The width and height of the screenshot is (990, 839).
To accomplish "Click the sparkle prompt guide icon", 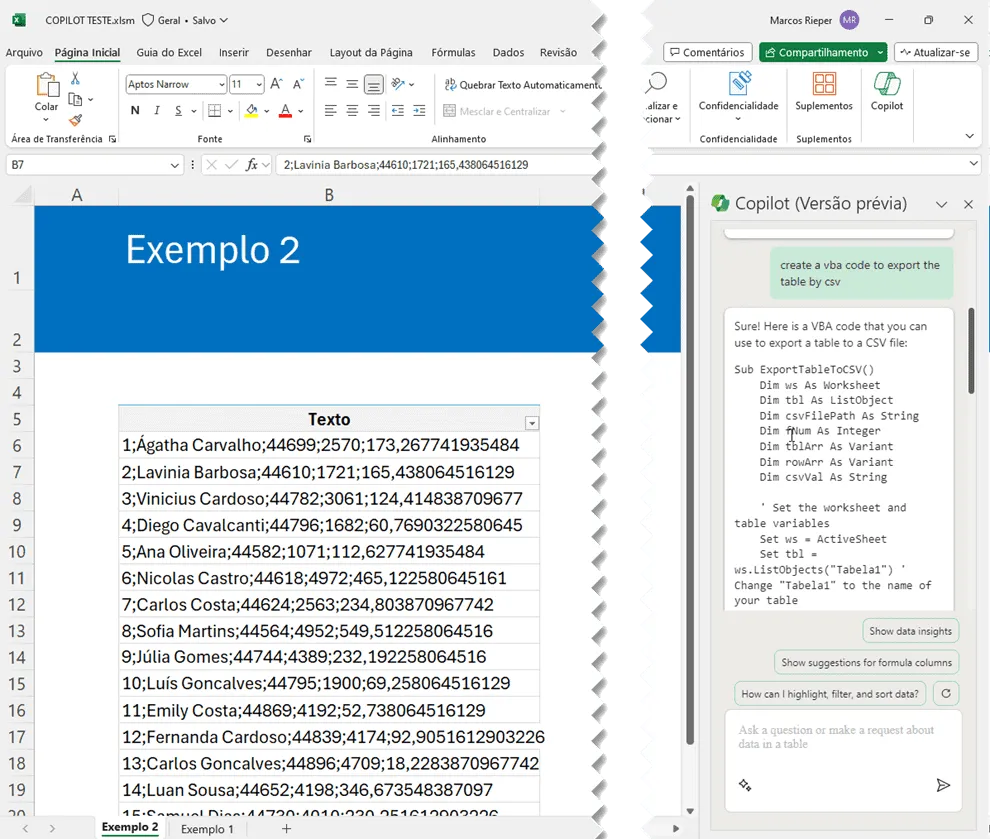I will click(x=745, y=785).
